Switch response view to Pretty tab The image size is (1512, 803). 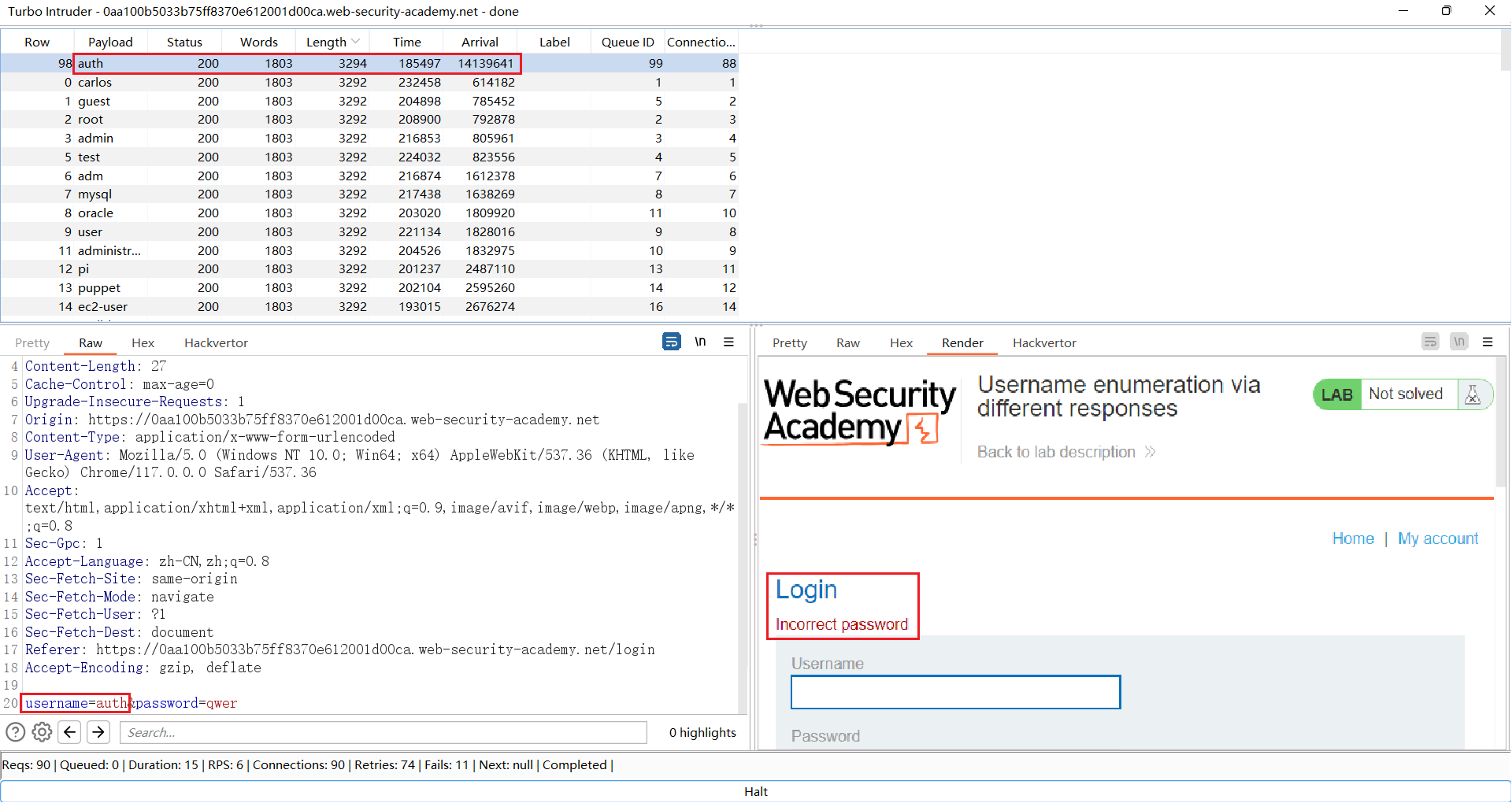[790, 342]
